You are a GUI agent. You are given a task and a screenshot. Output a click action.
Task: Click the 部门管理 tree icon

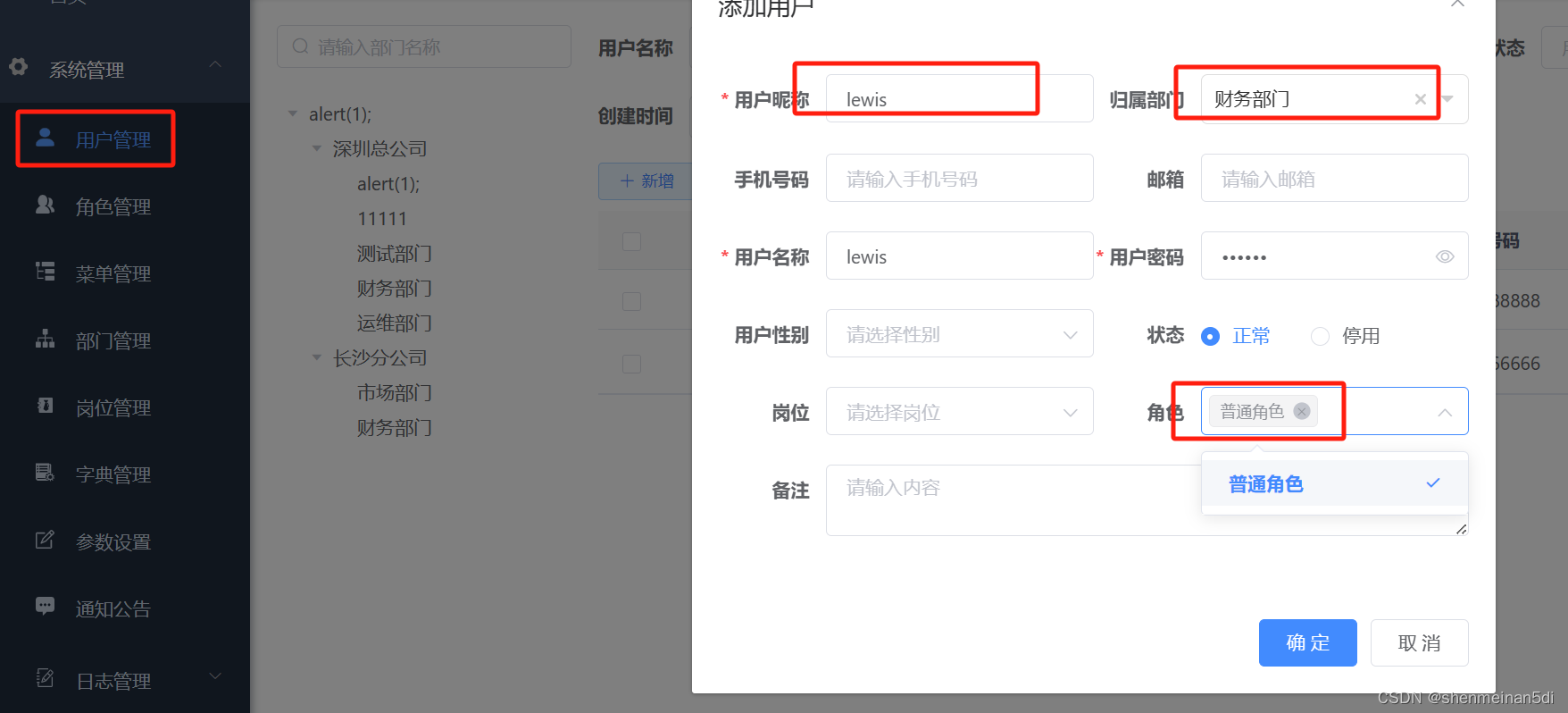(45, 339)
